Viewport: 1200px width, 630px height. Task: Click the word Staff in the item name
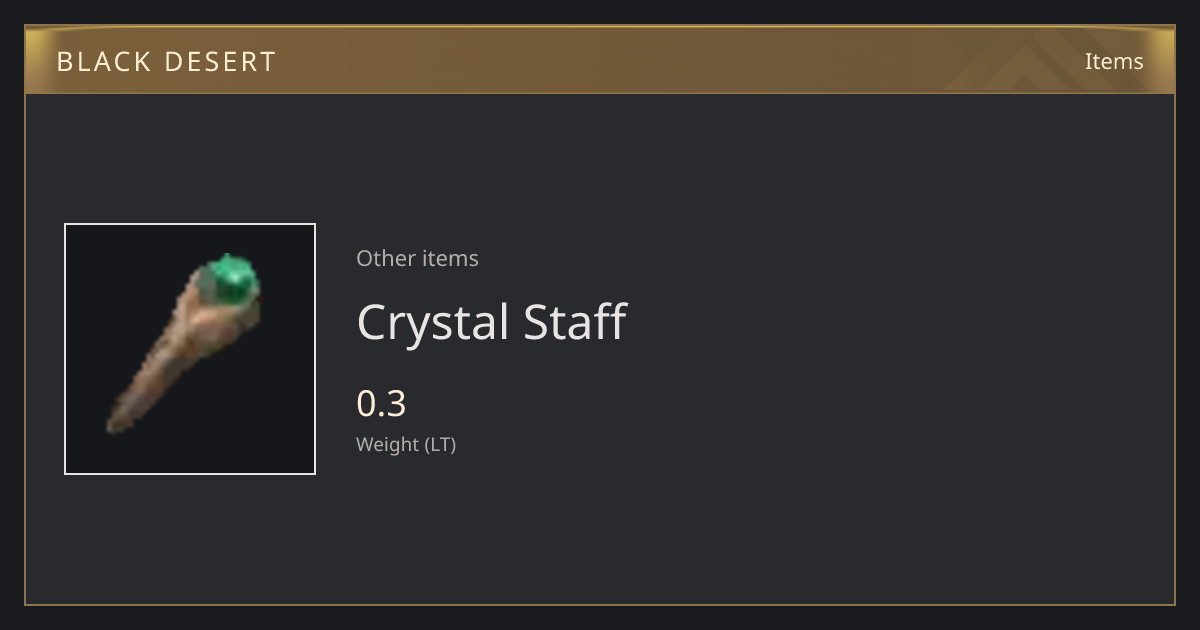click(575, 322)
